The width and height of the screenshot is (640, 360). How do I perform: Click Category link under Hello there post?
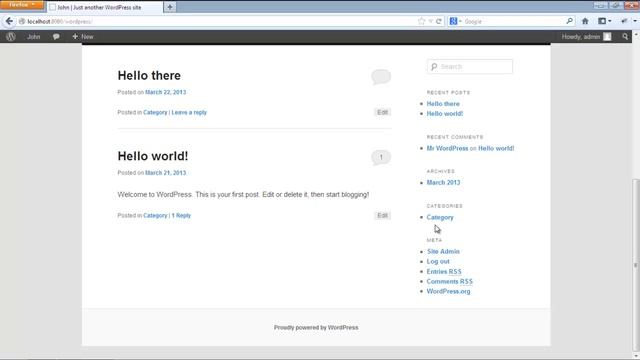click(155, 112)
